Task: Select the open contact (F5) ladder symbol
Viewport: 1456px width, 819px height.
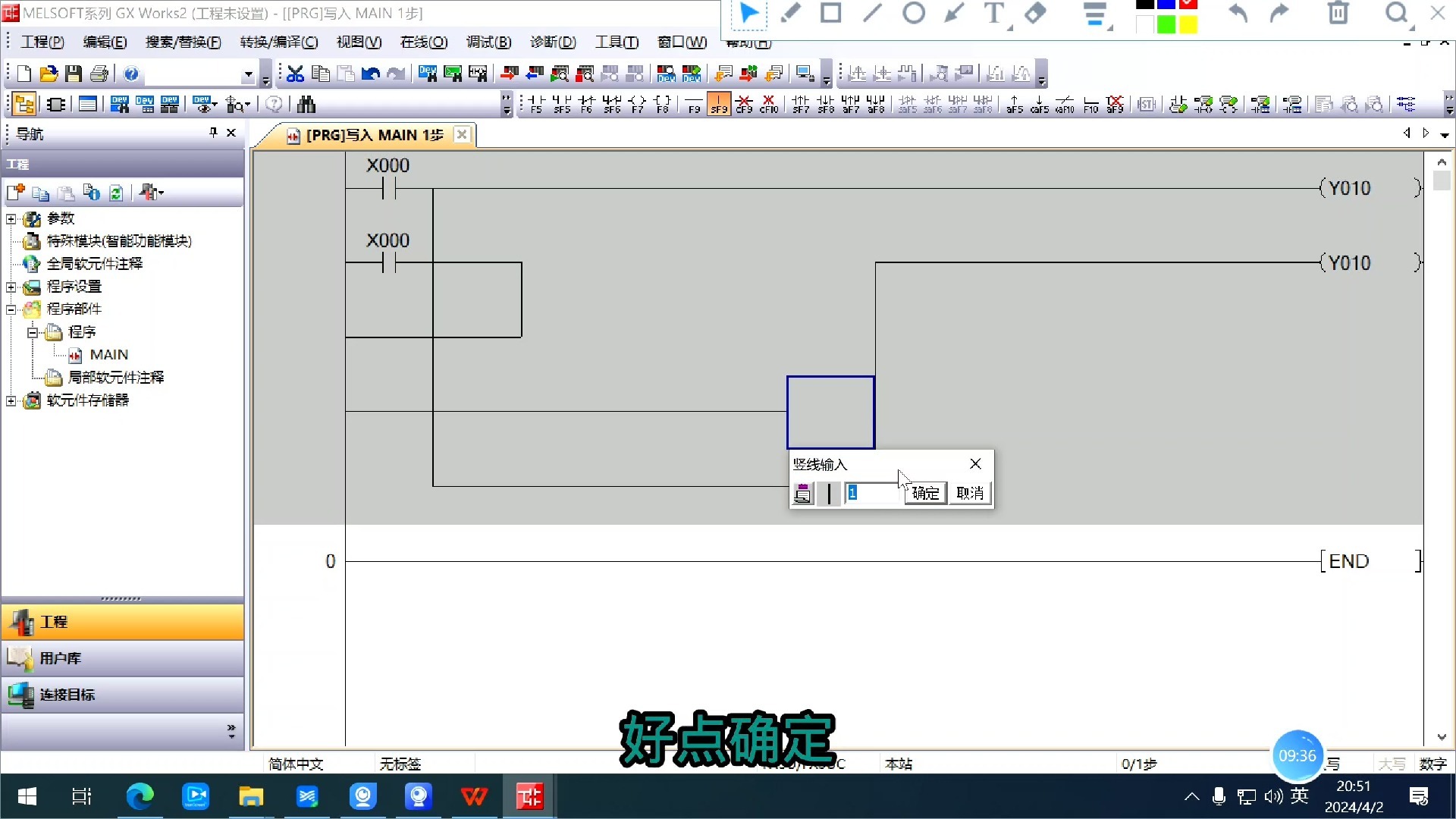Action: 535,104
